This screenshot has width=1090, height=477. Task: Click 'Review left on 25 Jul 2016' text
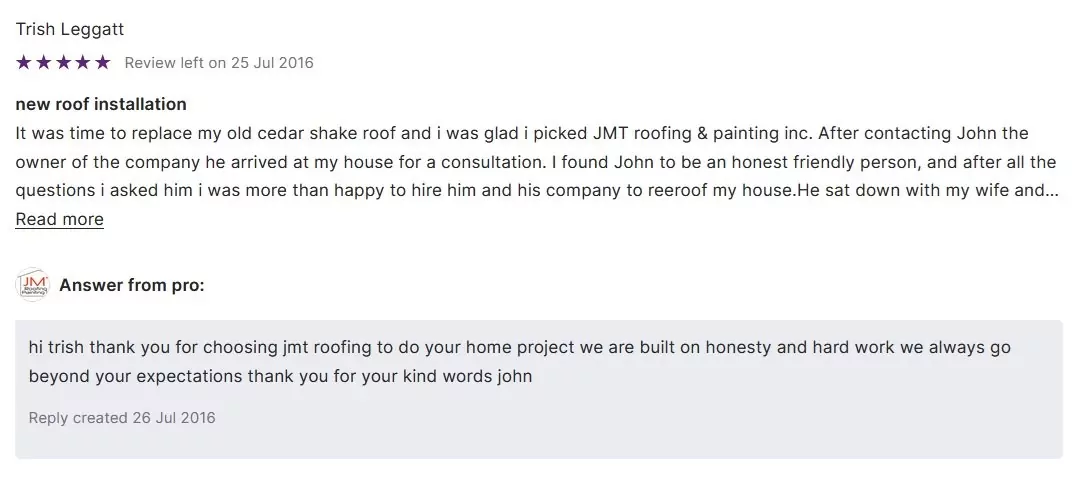[219, 63]
